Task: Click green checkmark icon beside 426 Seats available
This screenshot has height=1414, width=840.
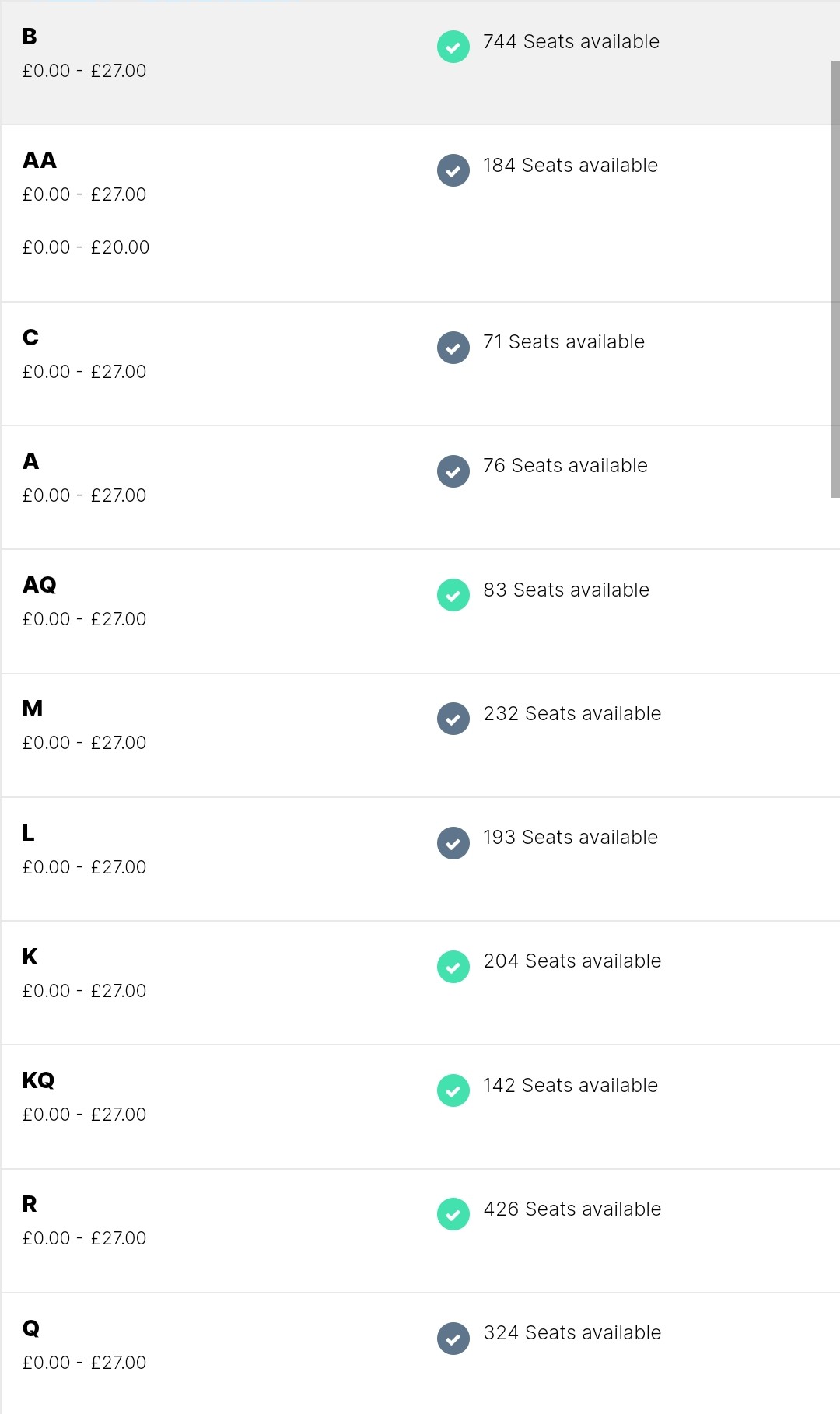Action: click(x=453, y=1214)
